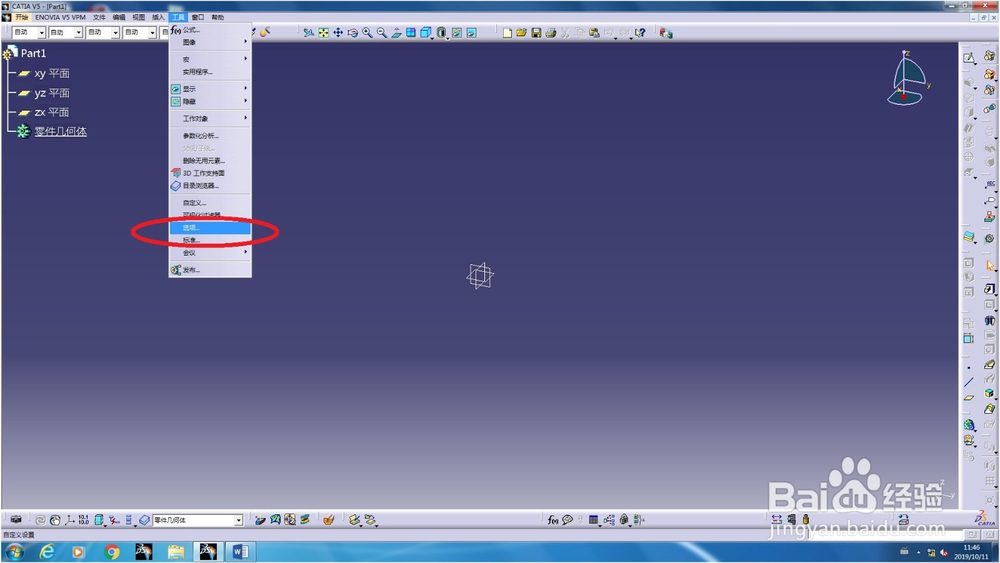Viewport: 1000px width, 563px height.
Task: Choose 公式 formula menu entry
Action: [x=210, y=30]
